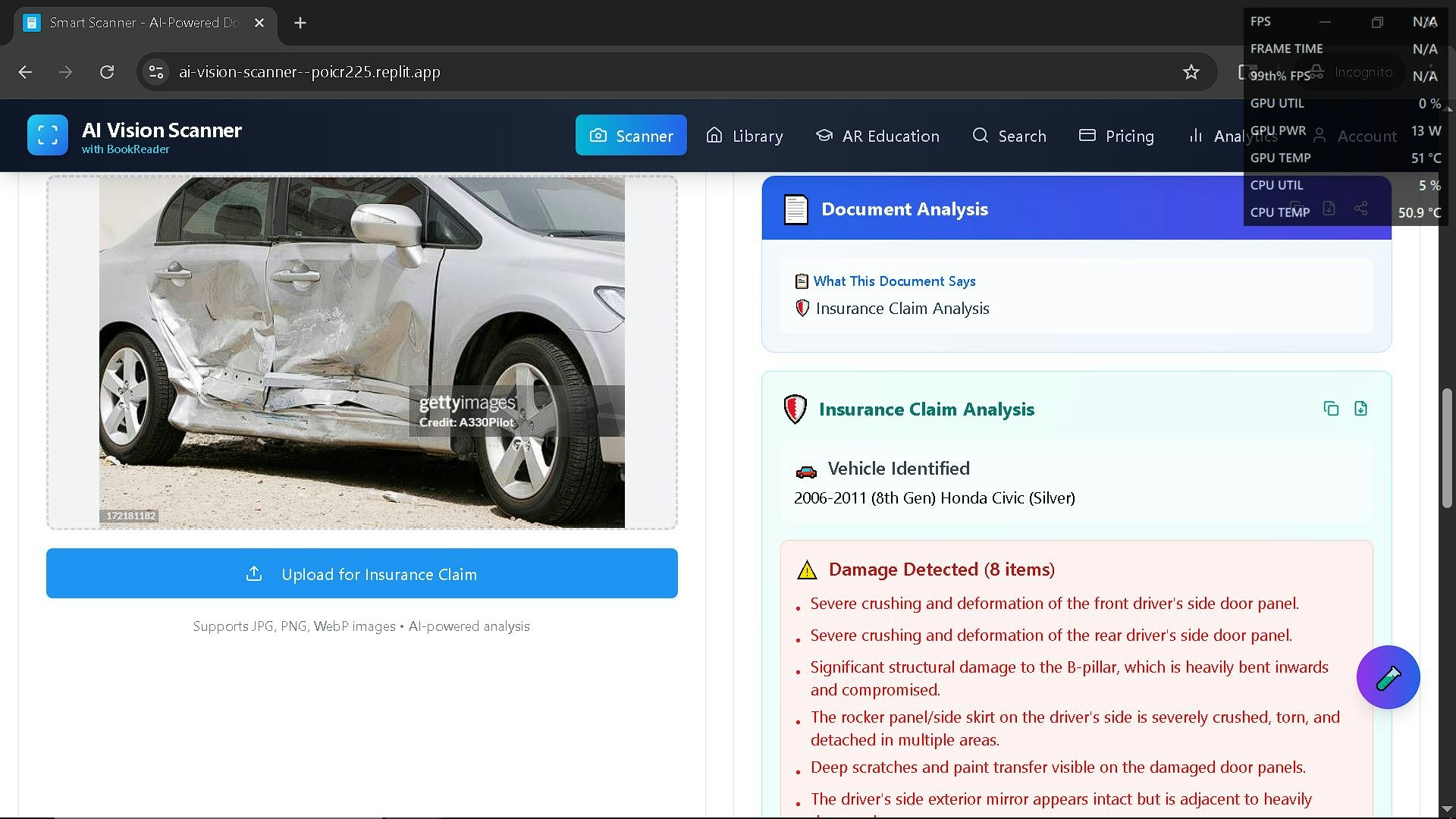
Task: Copy the Insurance Claim Analysis text
Action: click(x=1332, y=408)
